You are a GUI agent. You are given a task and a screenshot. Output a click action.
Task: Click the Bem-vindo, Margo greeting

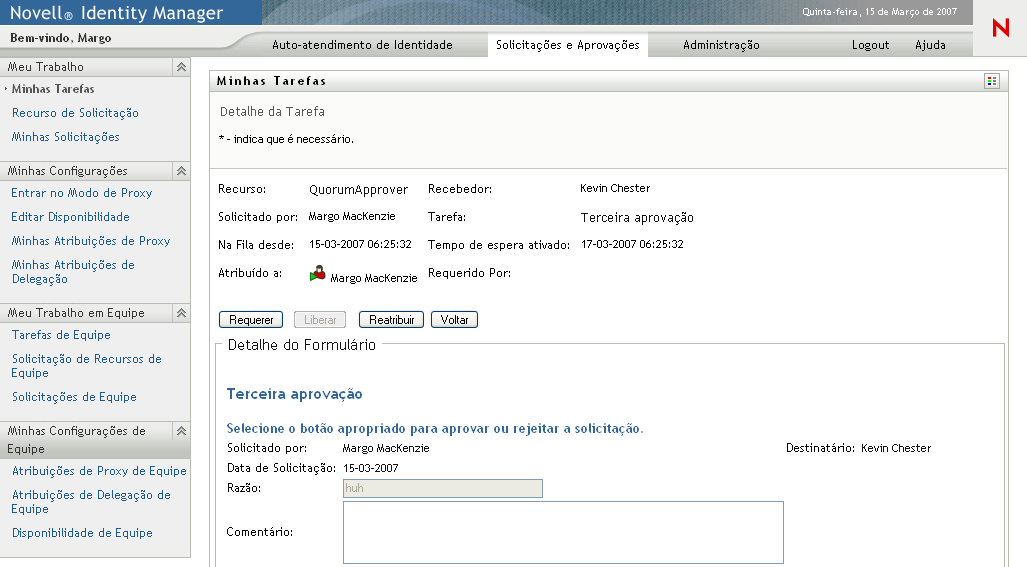tap(60, 38)
